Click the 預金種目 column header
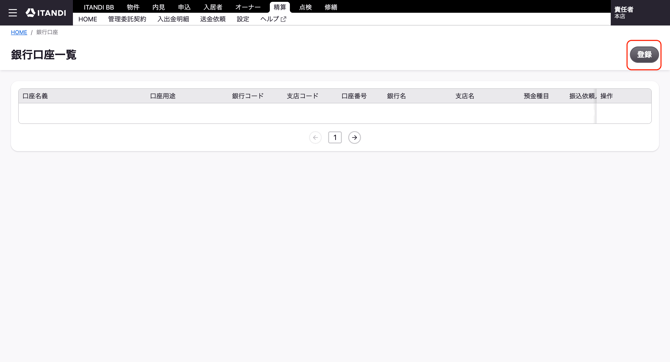Viewport: 670px width, 362px height. coord(536,96)
